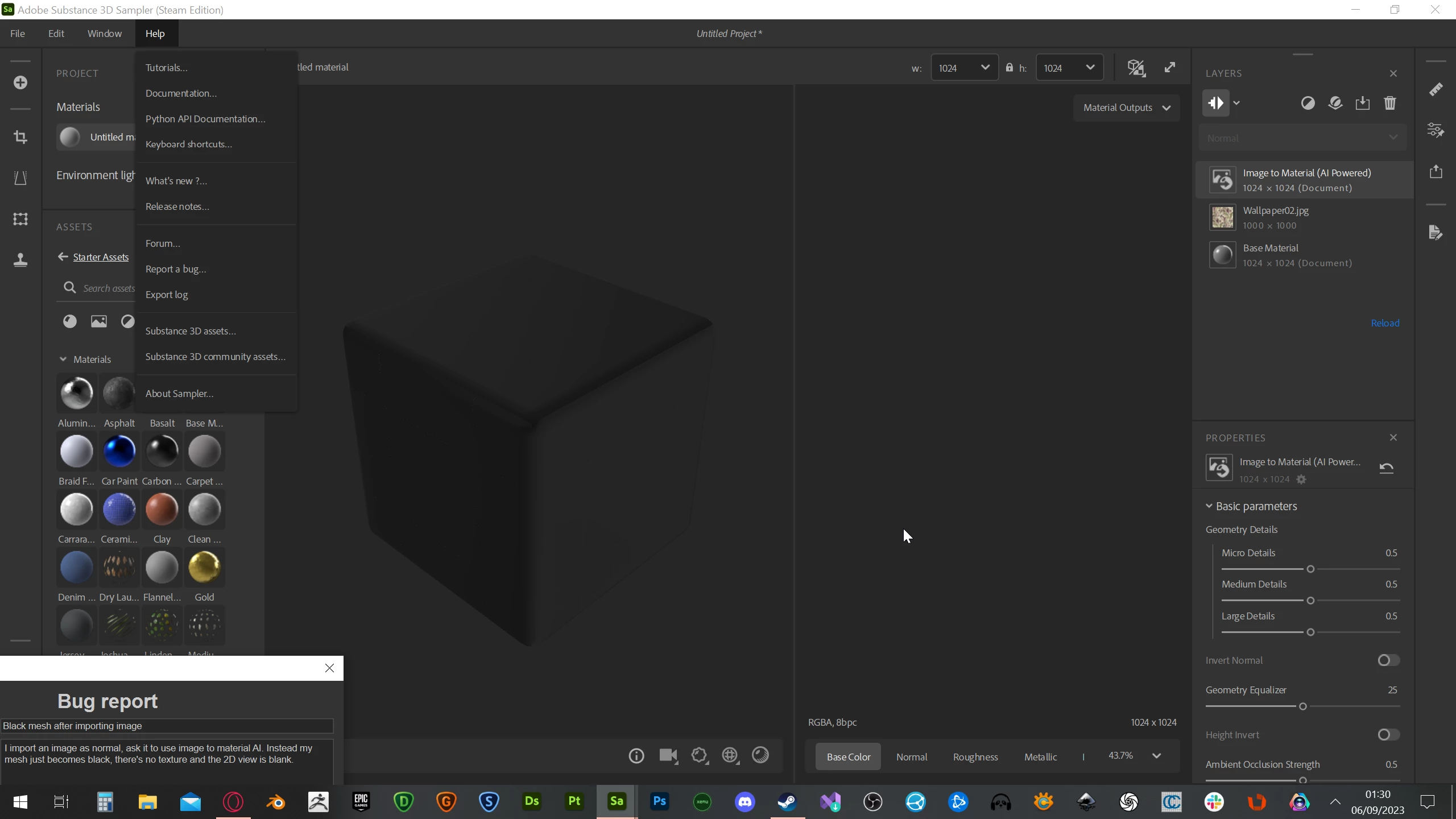Toggle the Invert Normal switch
The image size is (1456, 819).
point(1388,660)
